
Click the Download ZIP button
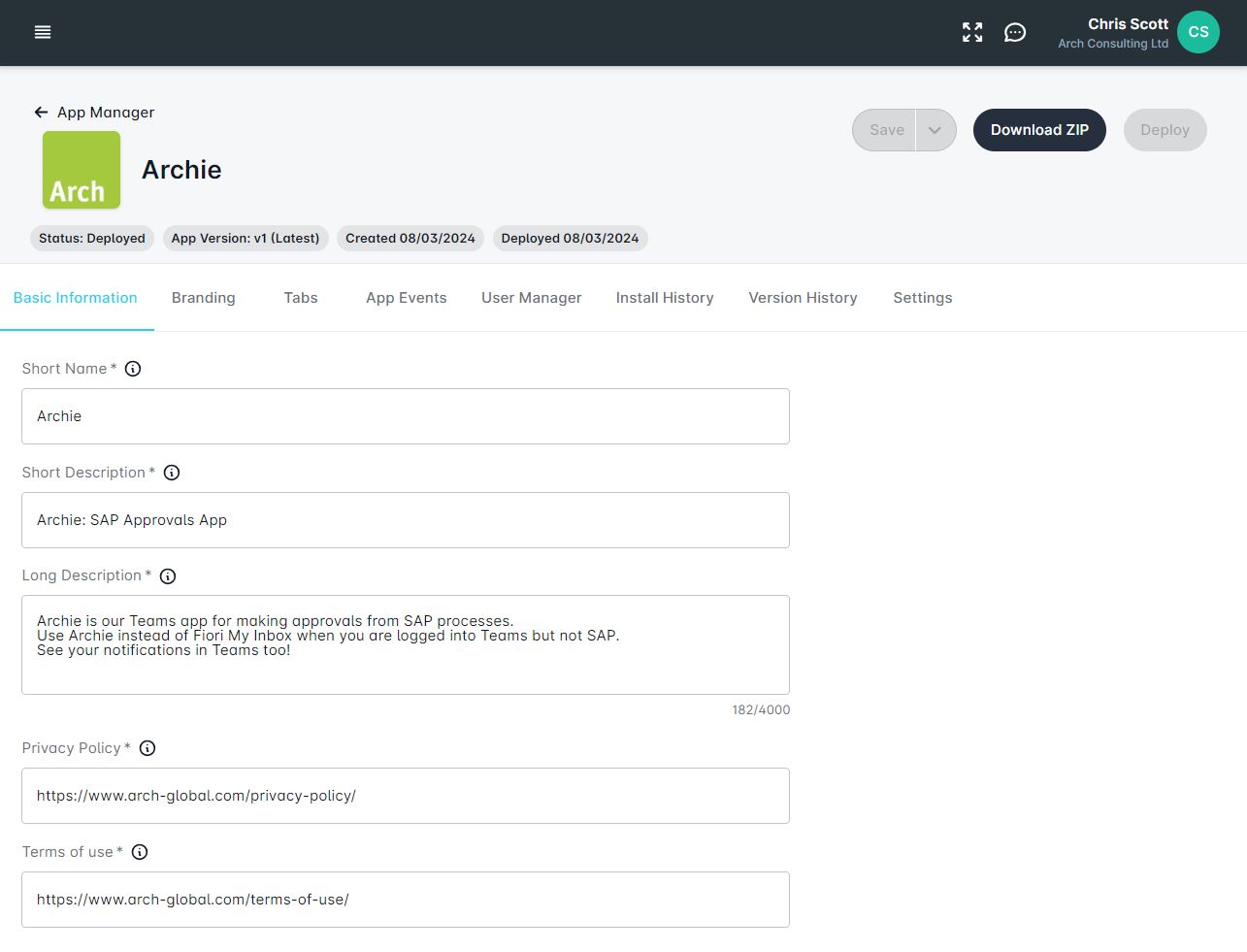click(1039, 129)
